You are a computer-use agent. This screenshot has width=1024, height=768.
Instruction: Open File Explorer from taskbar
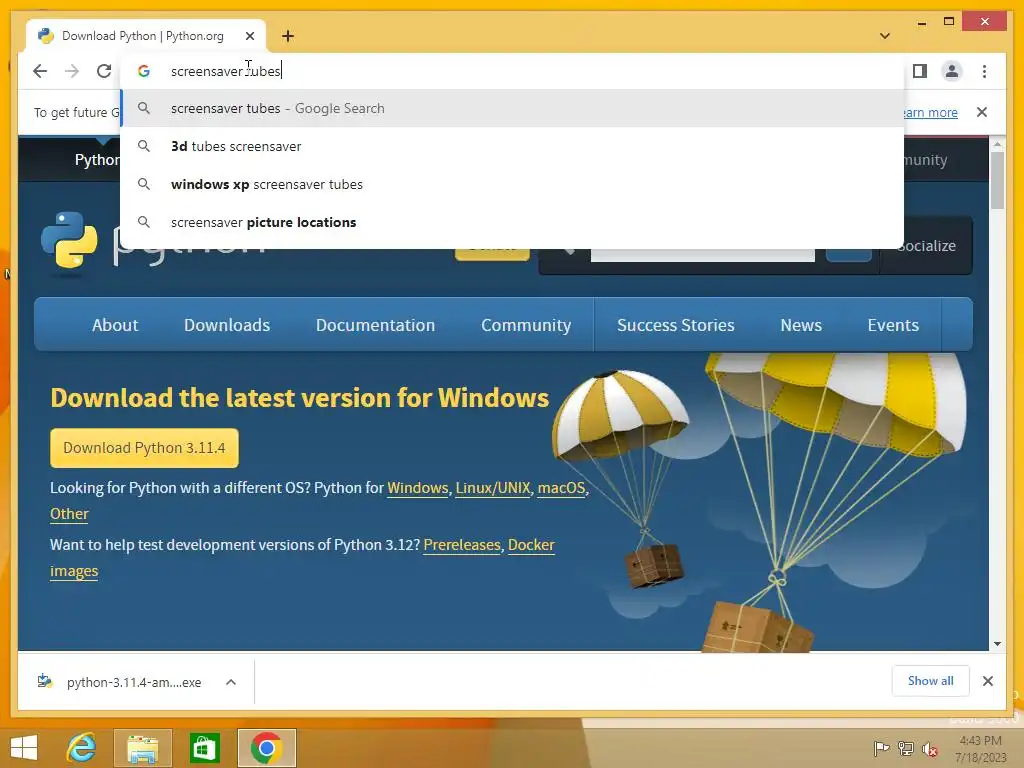pyautogui.click(x=143, y=748)
